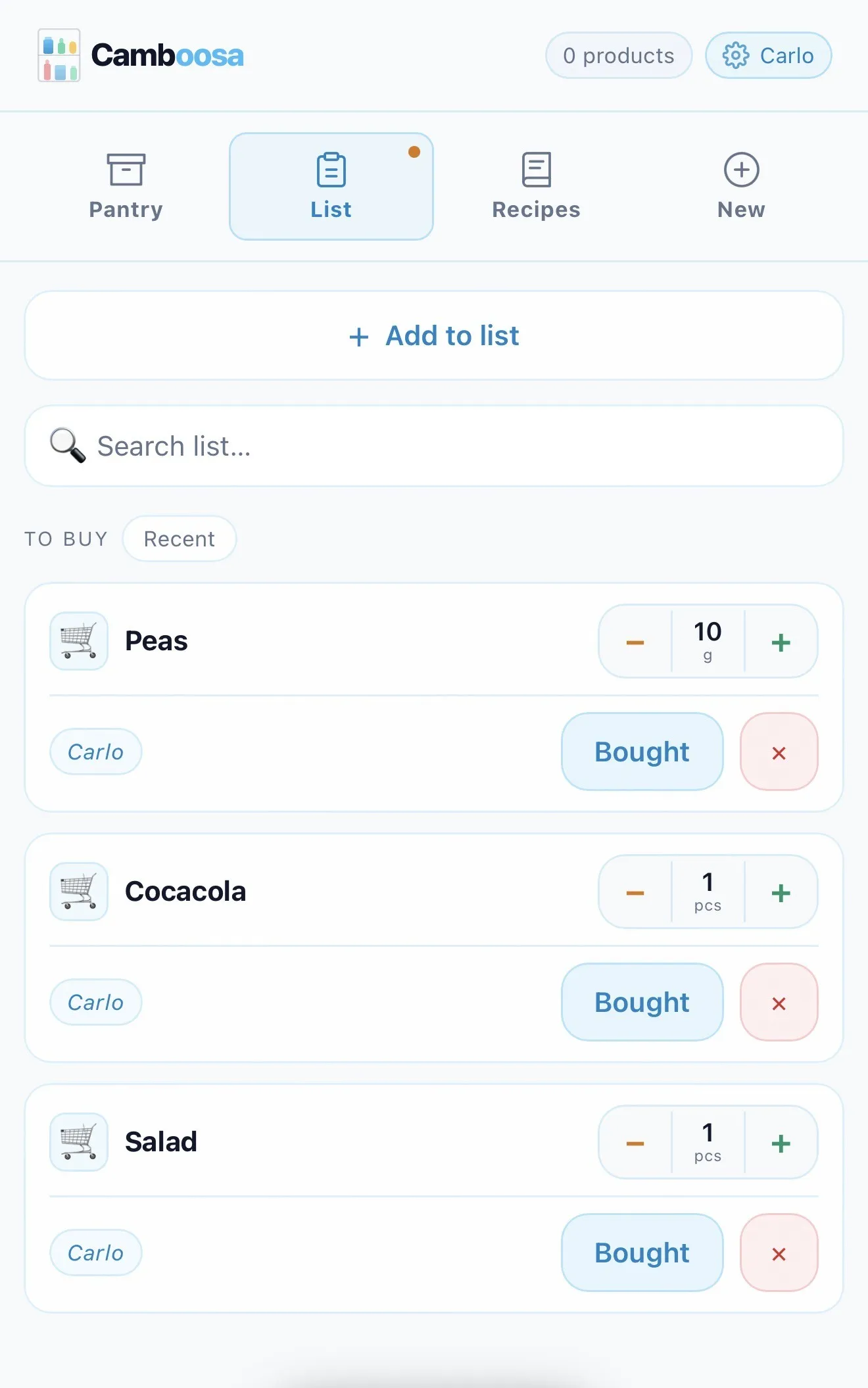Delete Cocacola using the red X

pos(779,1003)
